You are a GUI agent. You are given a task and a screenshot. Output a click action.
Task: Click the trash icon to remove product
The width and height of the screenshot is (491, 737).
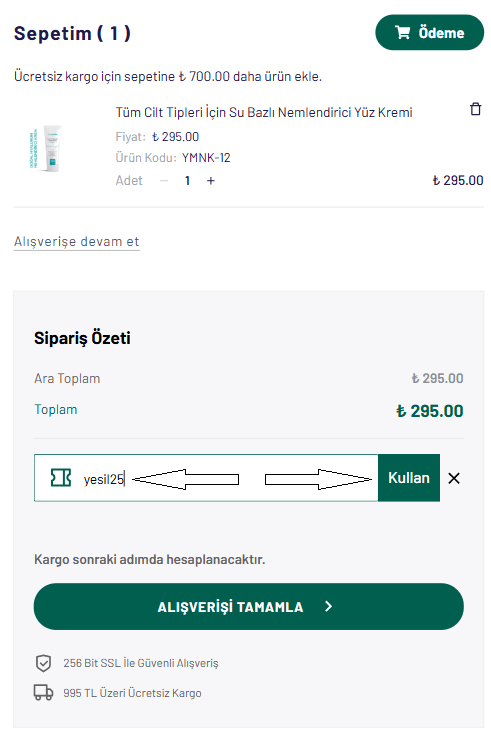(475, 109)
